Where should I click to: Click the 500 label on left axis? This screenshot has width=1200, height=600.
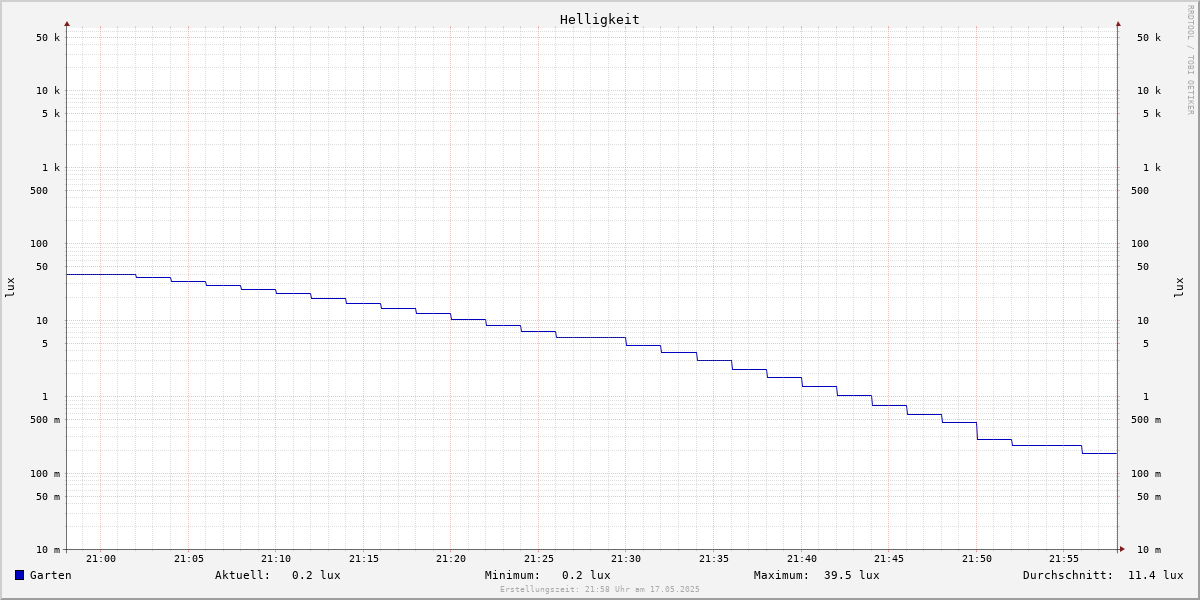pyautogui.click(x=39, y=191)
